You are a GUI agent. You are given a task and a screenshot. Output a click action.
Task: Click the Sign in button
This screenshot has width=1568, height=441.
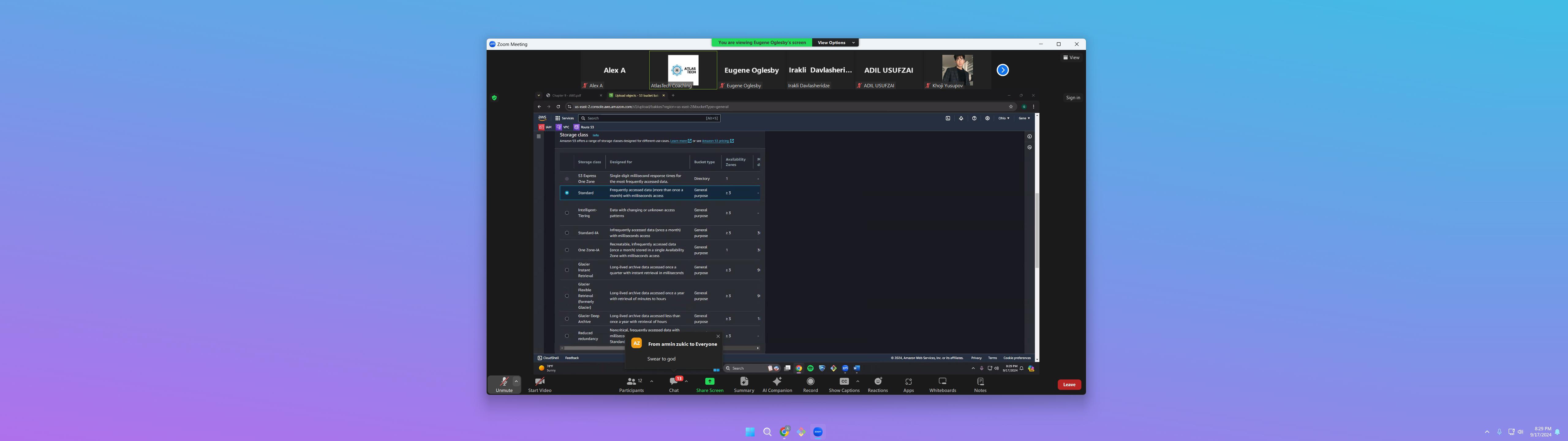coord(1072,97)
